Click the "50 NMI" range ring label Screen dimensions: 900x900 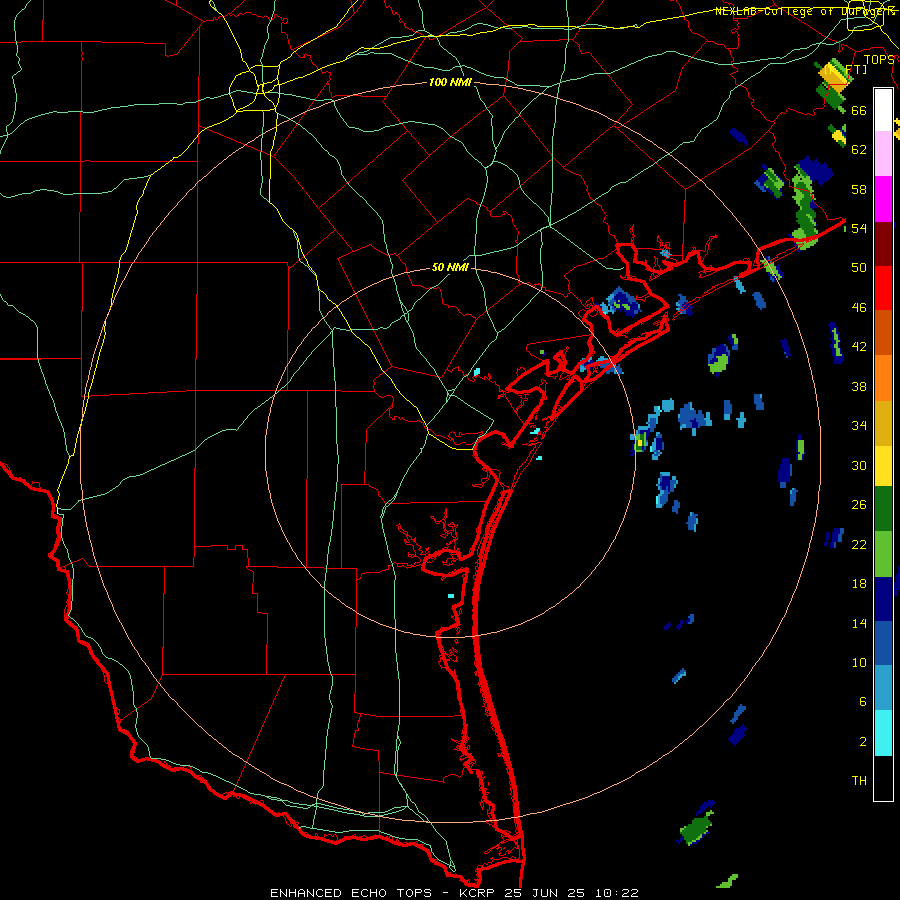coord(450,267)
